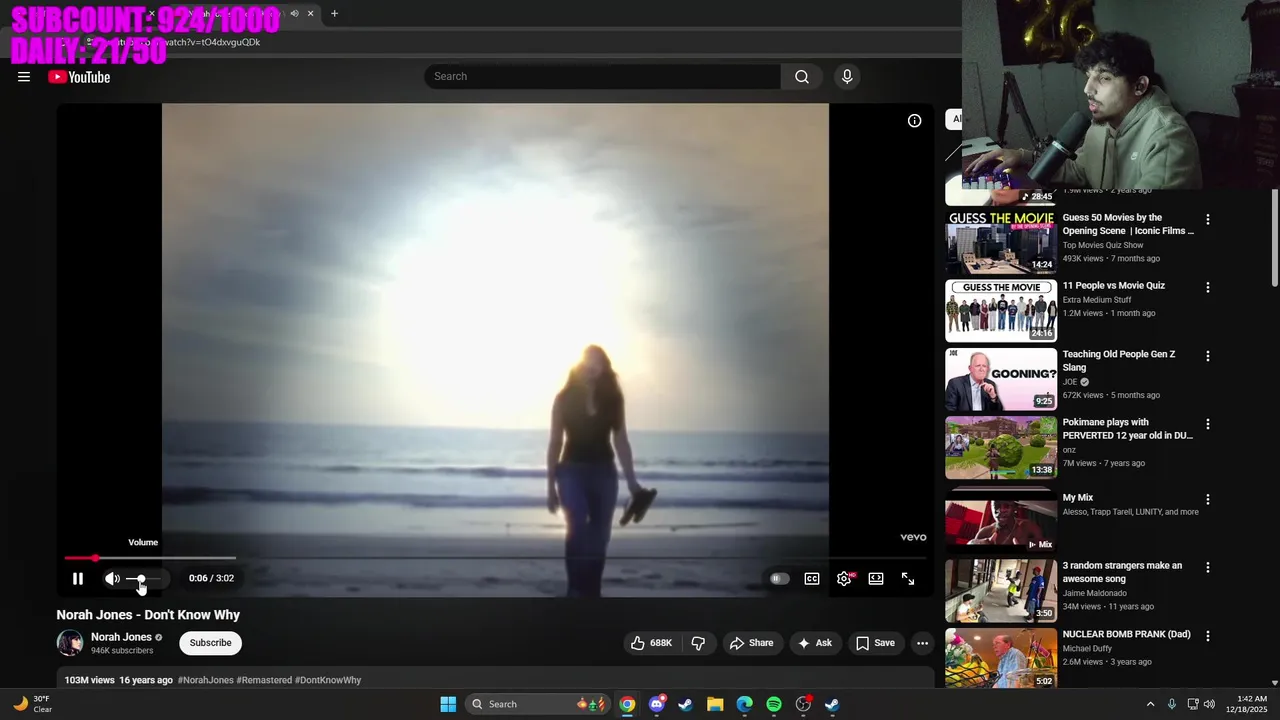Open the My Mix playlist title
This screenshot has width=1280, height=720.
point(1078,498)
